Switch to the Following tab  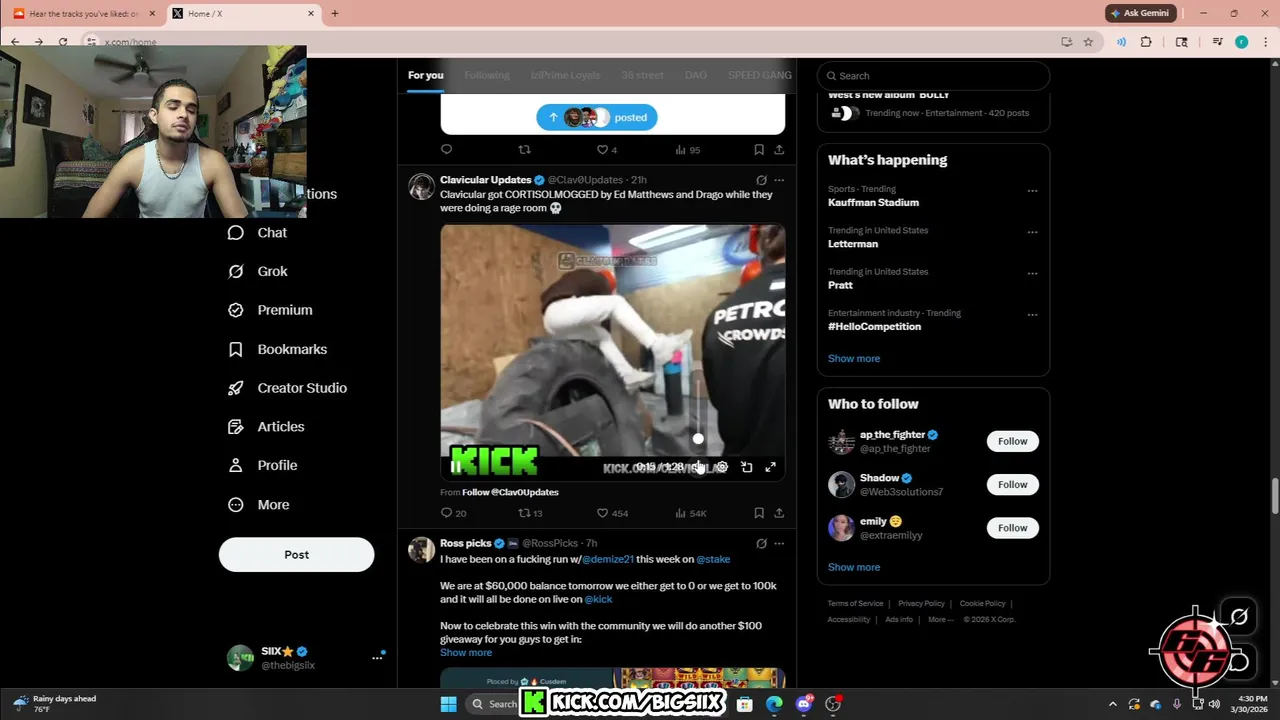tap(487, 75)
